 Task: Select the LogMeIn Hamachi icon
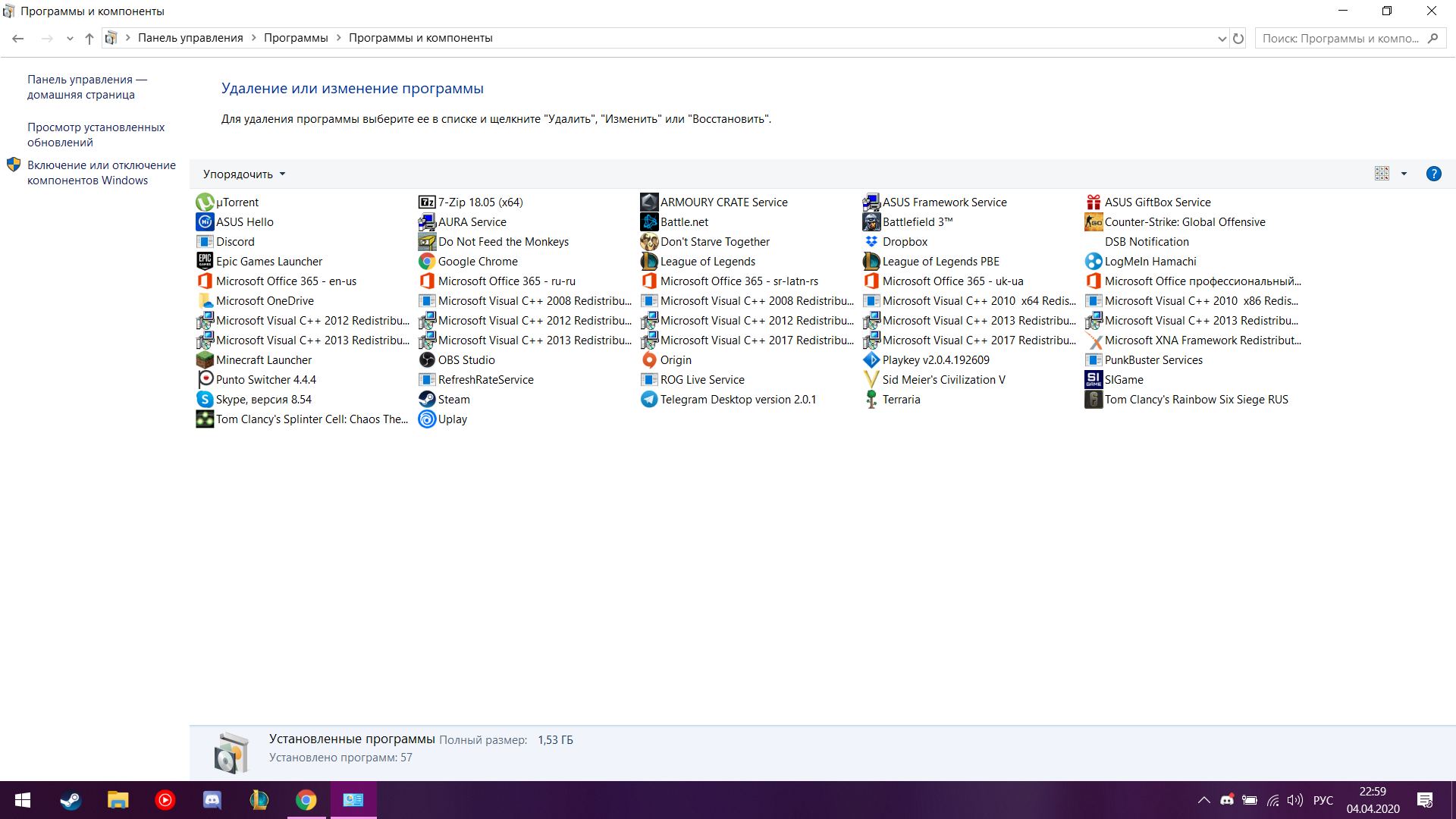point(1094,262)
